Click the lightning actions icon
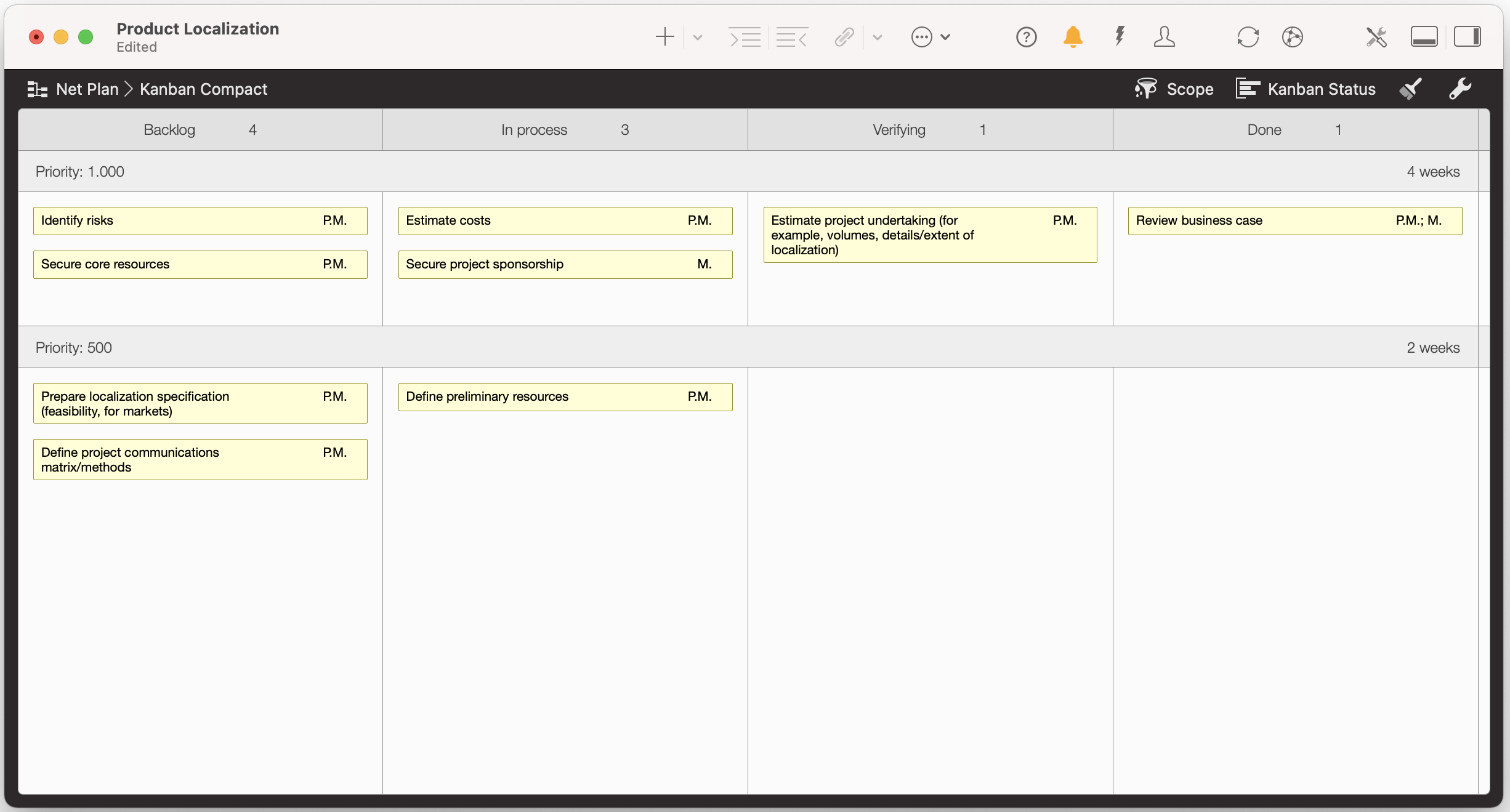Image resolution: width=1510 pixels, height=812 pixels. (x=1119, y=37)
